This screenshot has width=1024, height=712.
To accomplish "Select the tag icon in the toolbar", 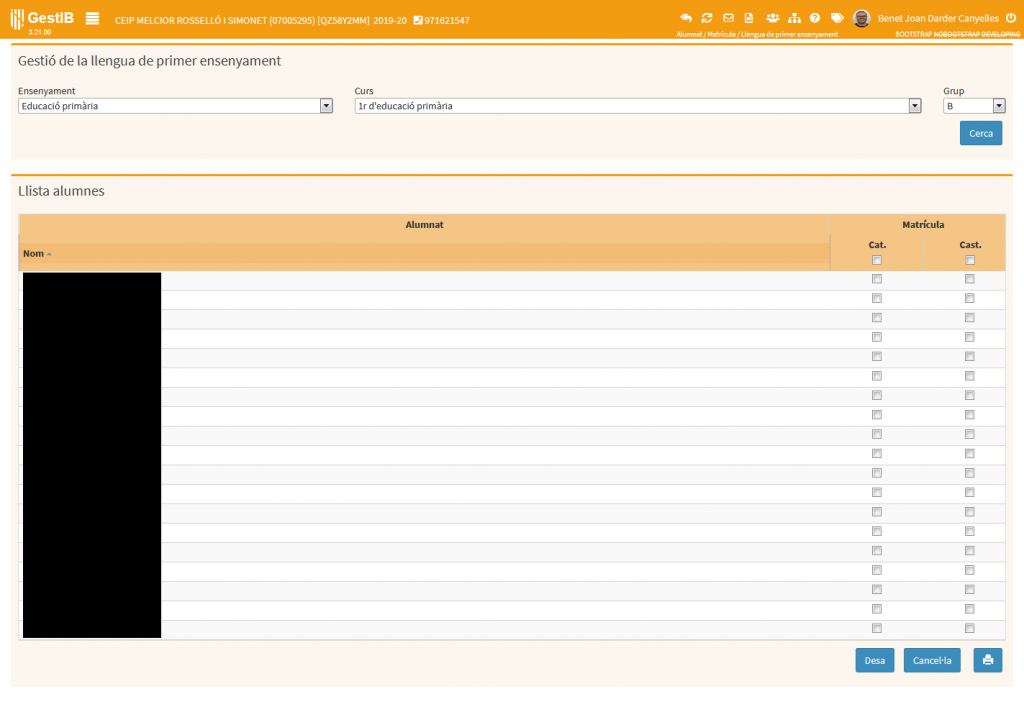I will pyautogui.click(x=837, y=17).
